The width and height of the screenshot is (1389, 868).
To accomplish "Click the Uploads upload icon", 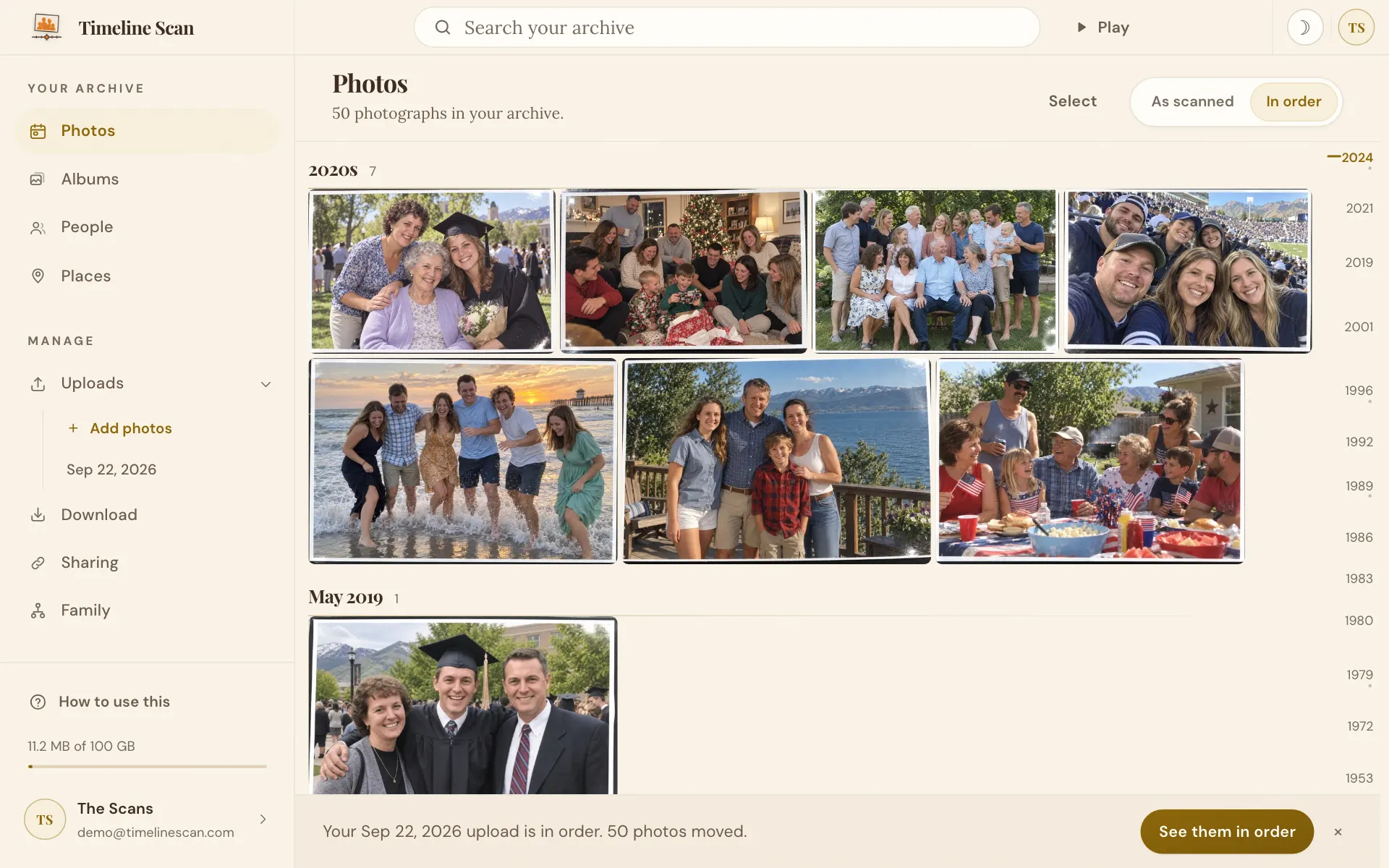I will [38, 384].
